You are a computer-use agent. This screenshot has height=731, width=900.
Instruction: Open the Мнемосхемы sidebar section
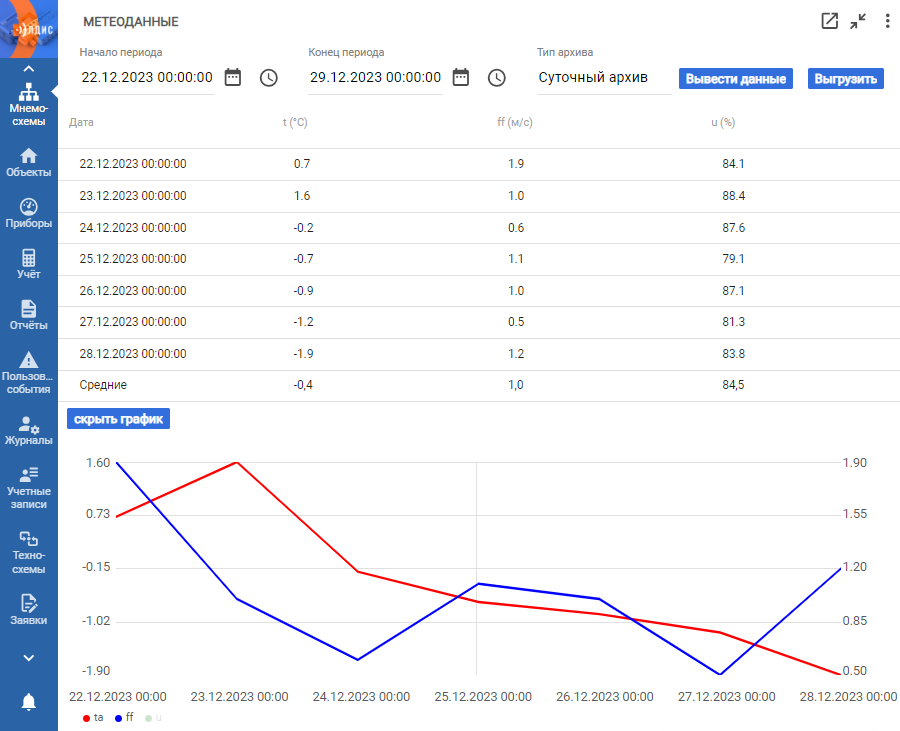29,104
